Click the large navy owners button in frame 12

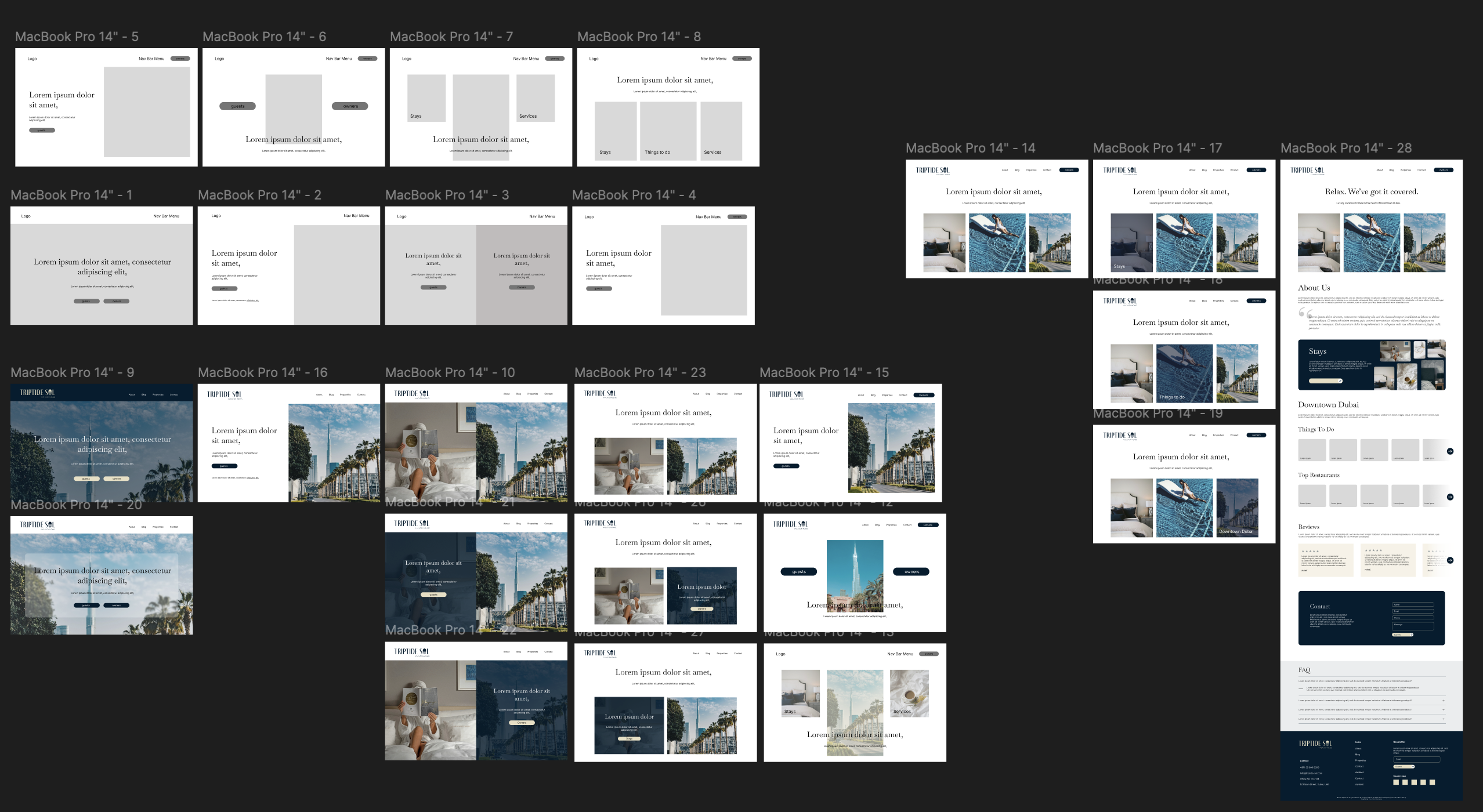(911, 572)
